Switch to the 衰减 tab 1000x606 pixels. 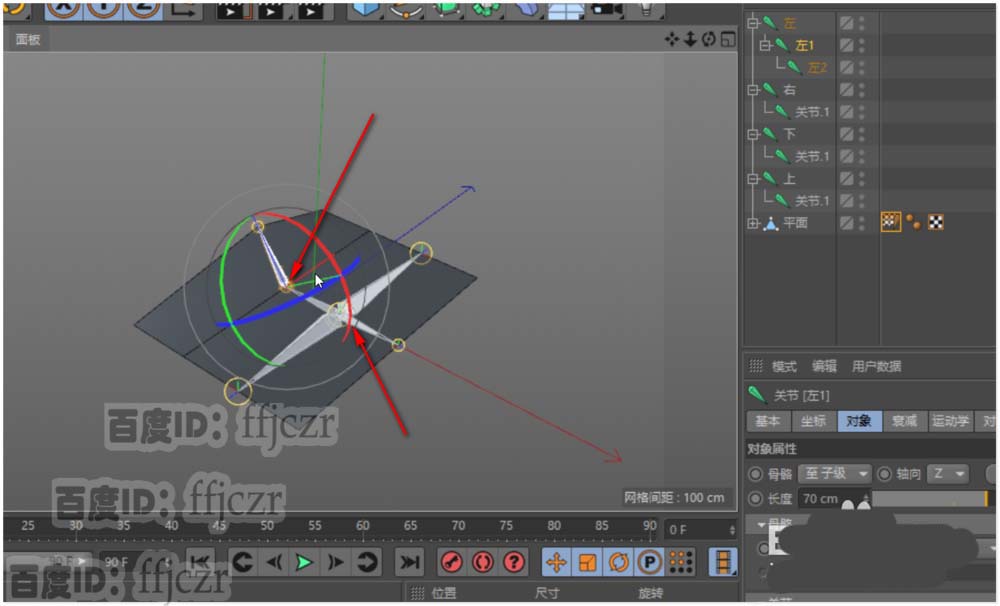click(x=904, y=421)
